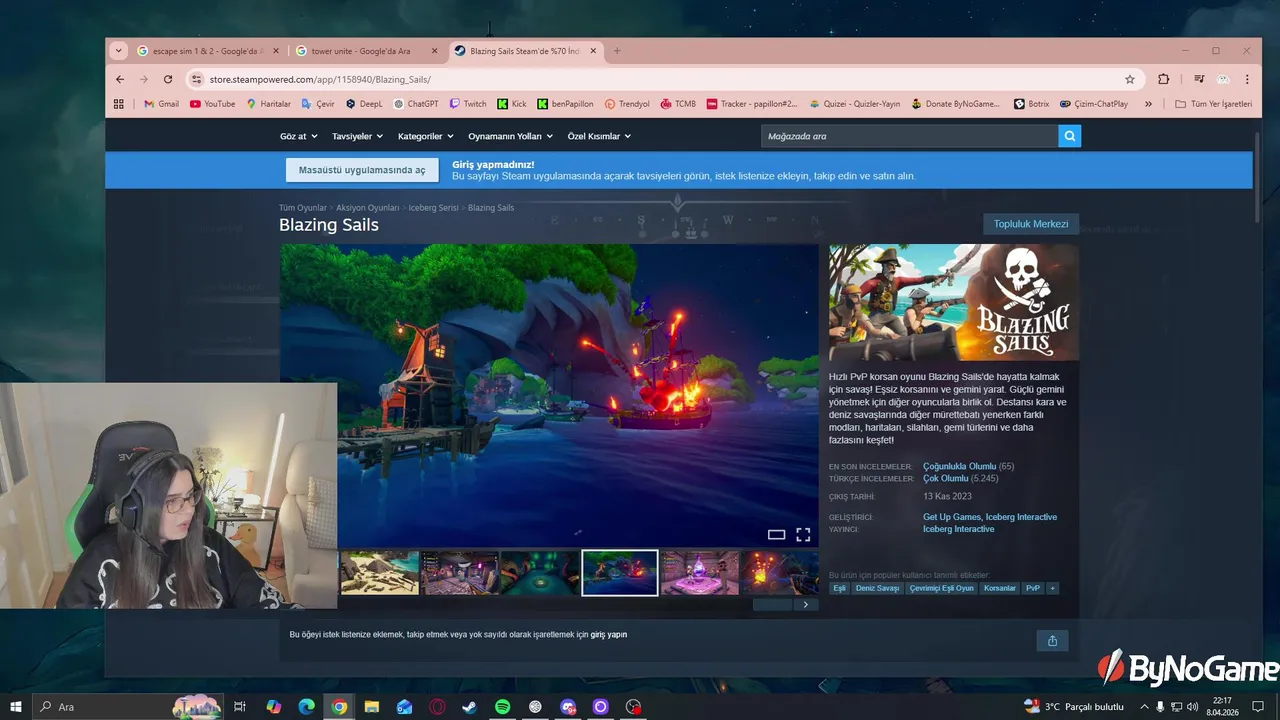Click the Mağazada ara search field

[909, 136]
